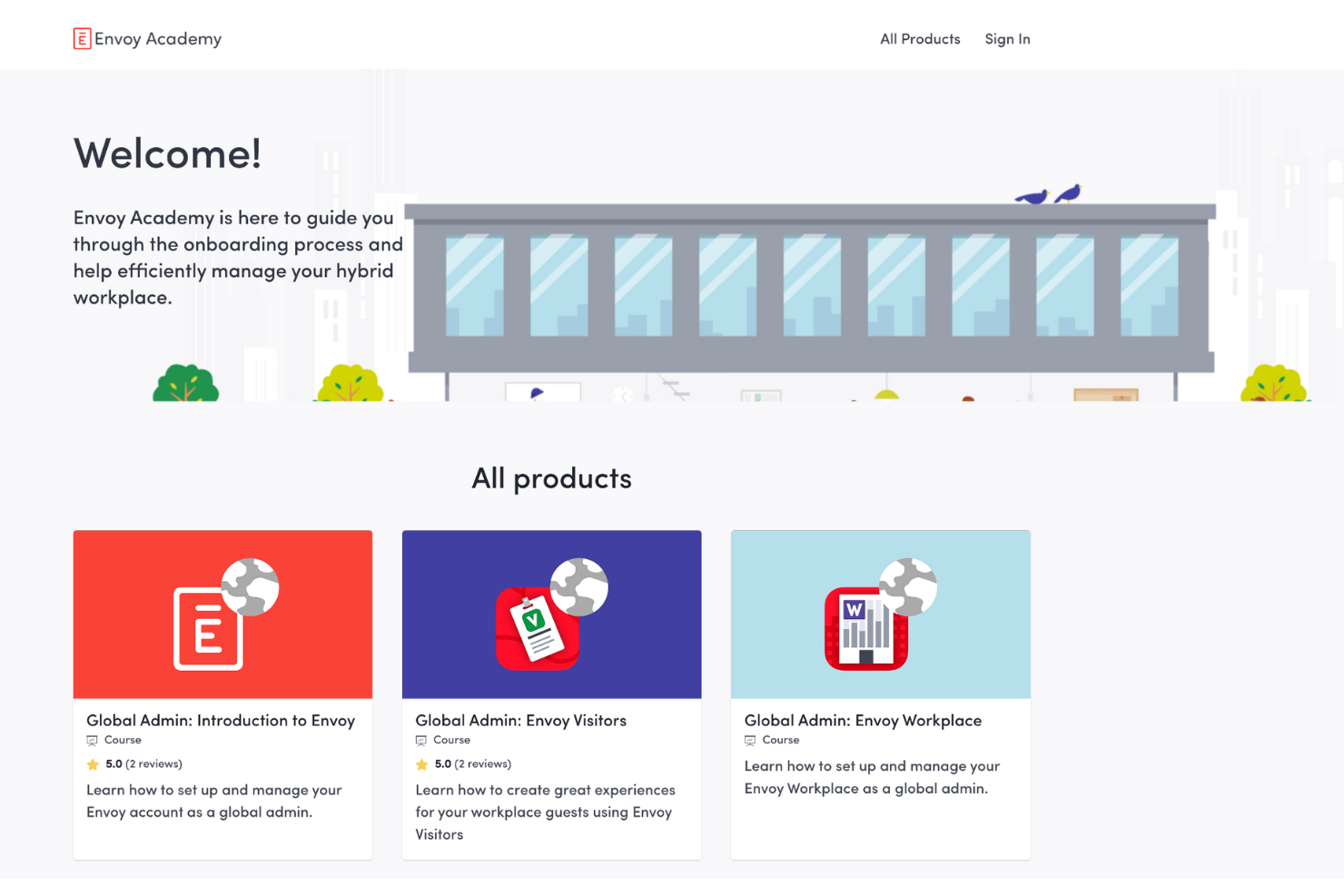
Task: Click the Sign In link
Action: click(1007, 39)
